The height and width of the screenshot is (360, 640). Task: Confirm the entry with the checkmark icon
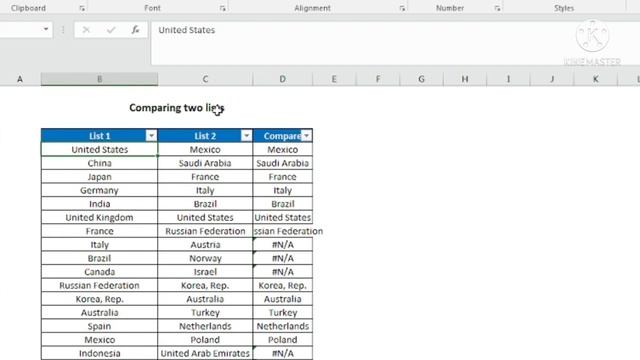[x=111, y=30]
